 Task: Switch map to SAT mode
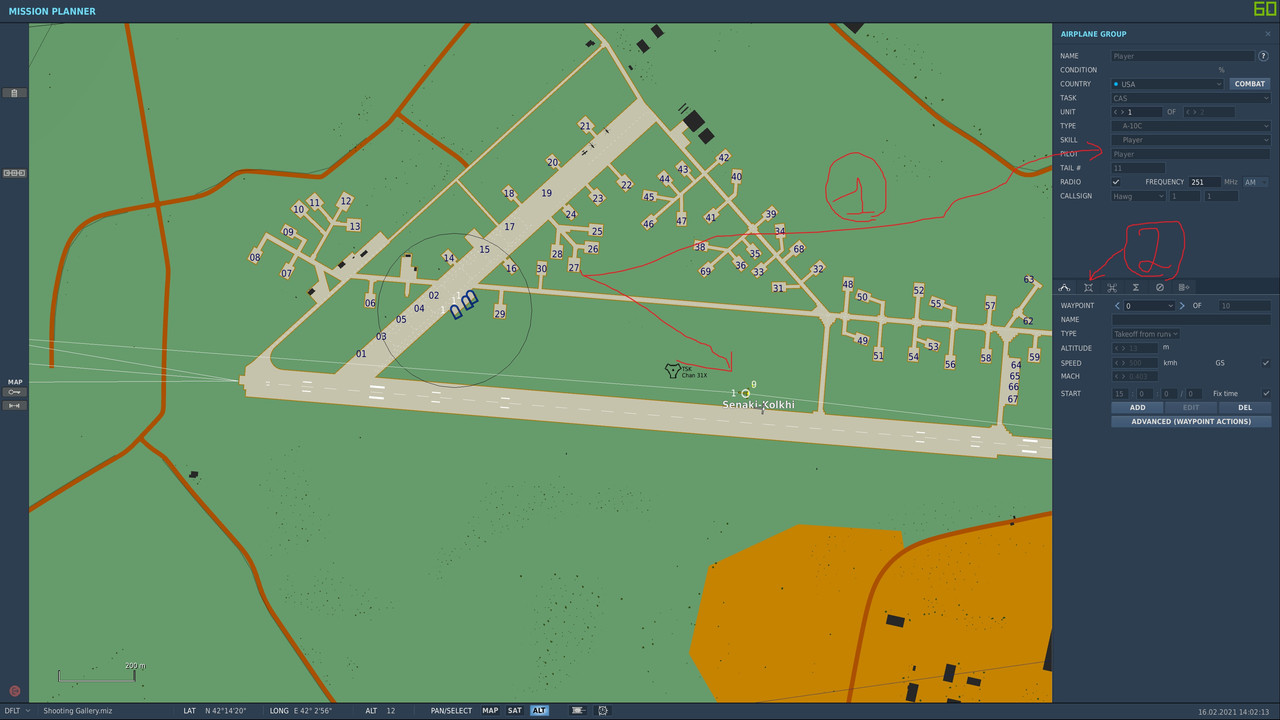(x=514, y=711)
